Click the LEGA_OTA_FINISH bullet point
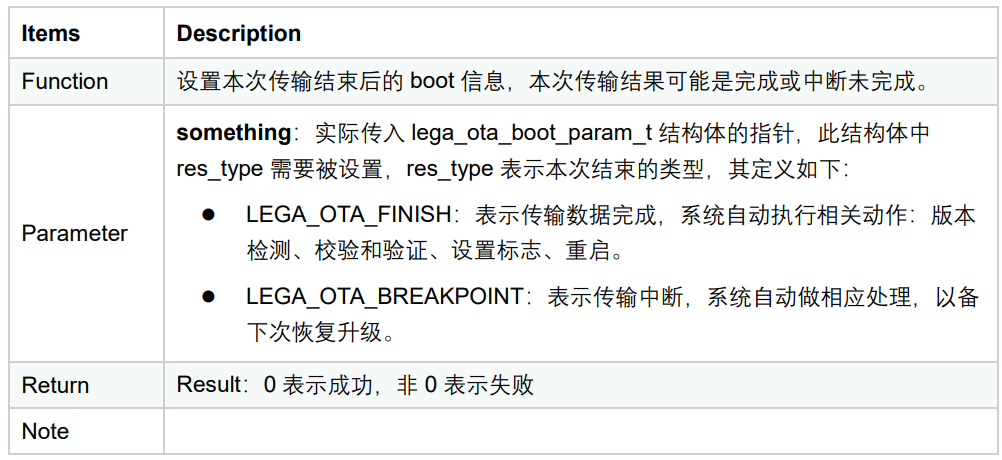 click(x=208, y=215)
